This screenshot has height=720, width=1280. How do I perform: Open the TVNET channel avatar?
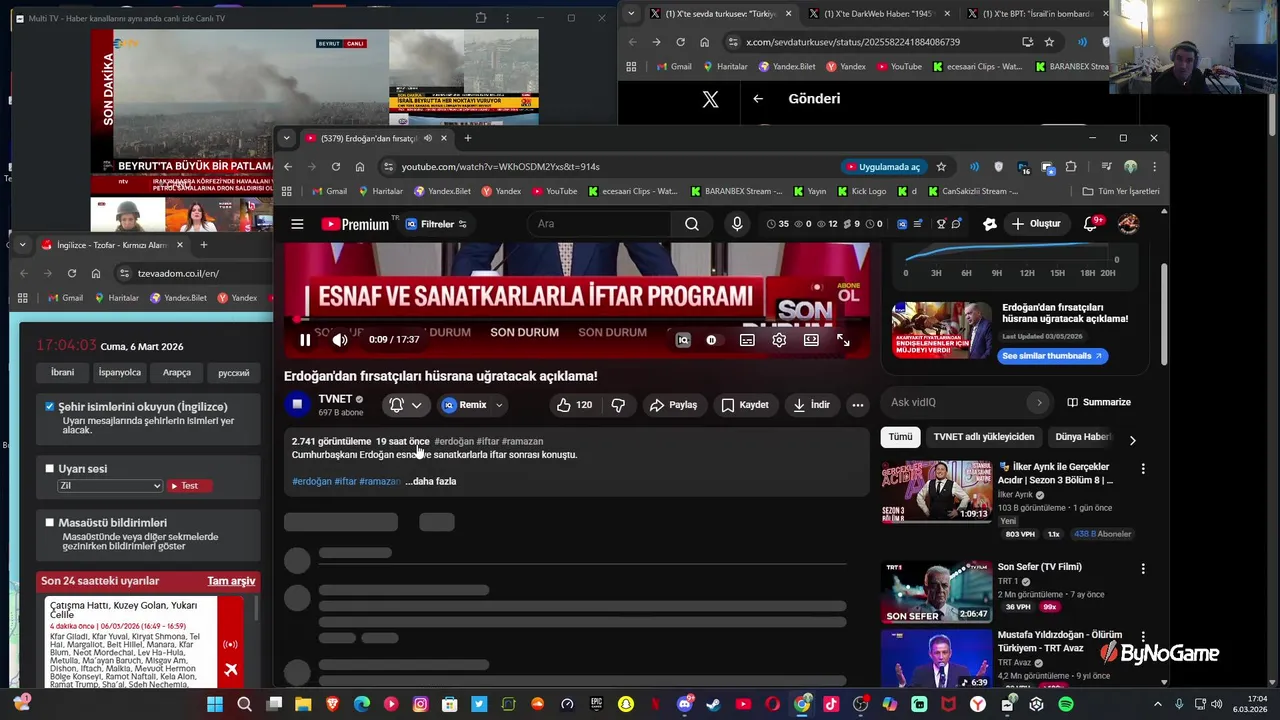click(x=297, y=405)
